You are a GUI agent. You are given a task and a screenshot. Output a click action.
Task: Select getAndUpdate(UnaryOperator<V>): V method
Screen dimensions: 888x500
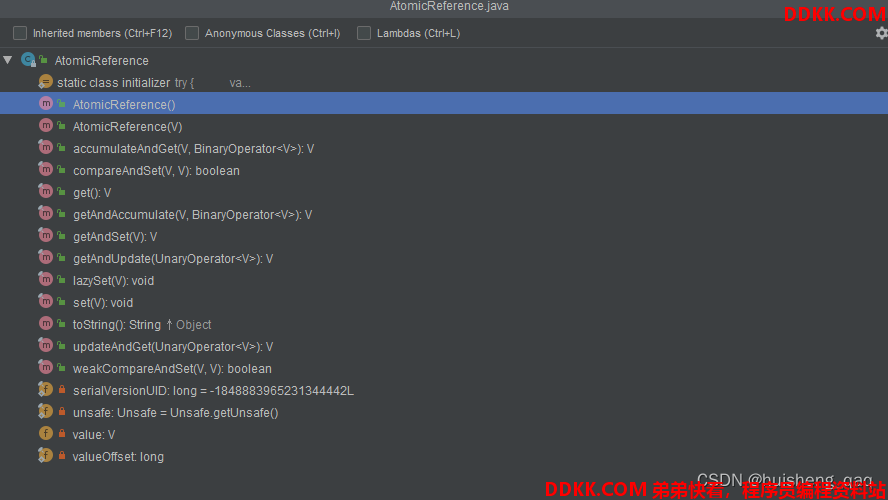coord(444,258)
